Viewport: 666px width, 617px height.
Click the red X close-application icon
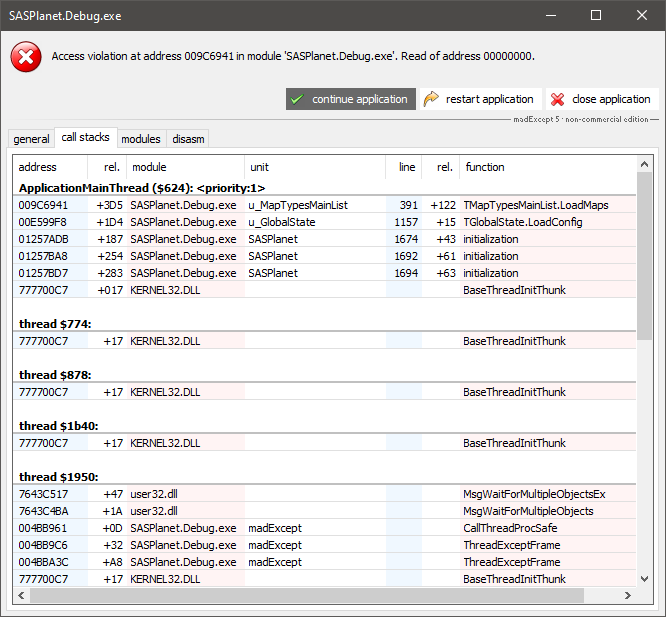click(x=557, y=99)
